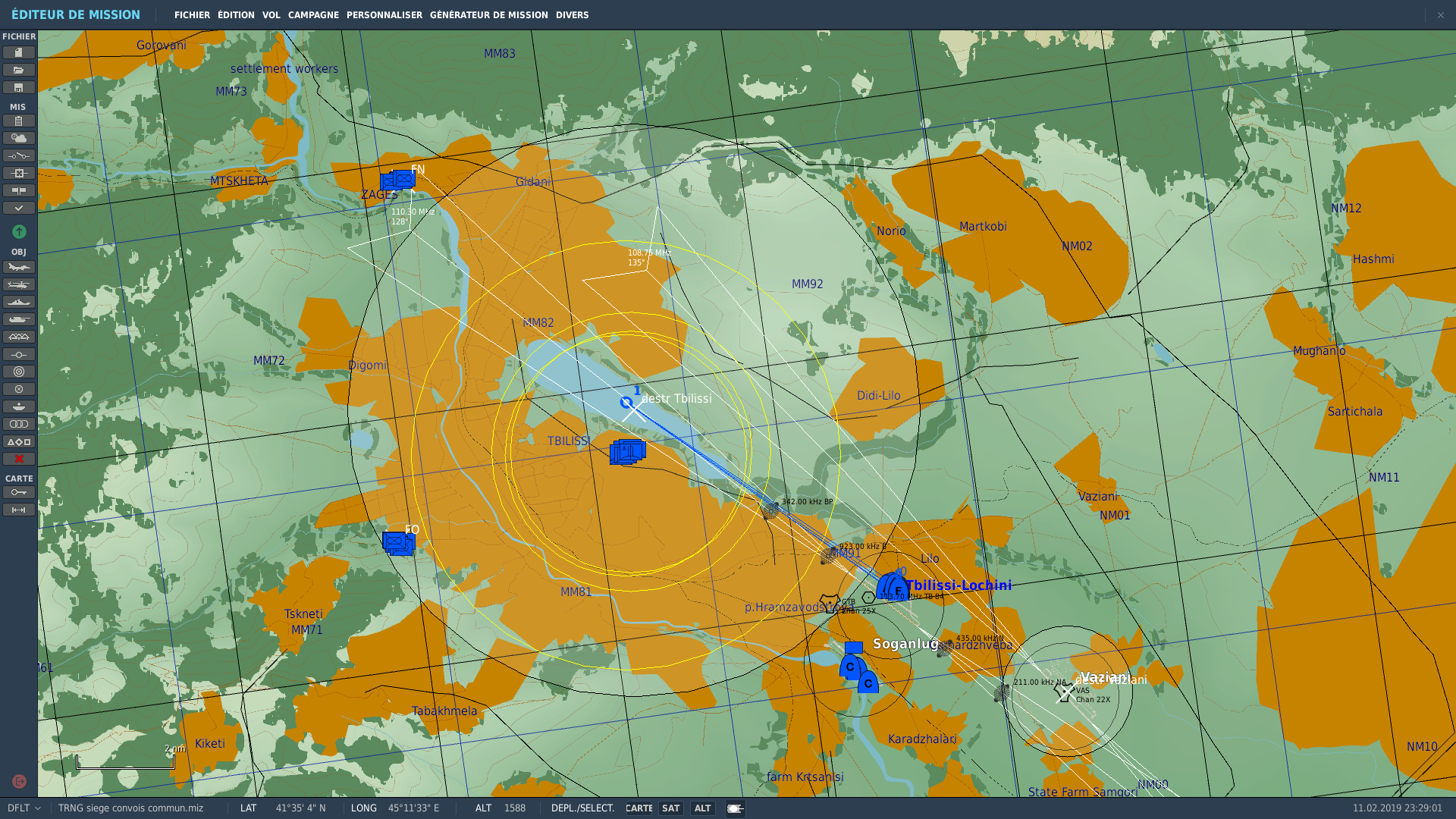The height and width of the screenshot is (819, 1456).
Task: Open the triggers editor switch icon
Action: point(19,155)
